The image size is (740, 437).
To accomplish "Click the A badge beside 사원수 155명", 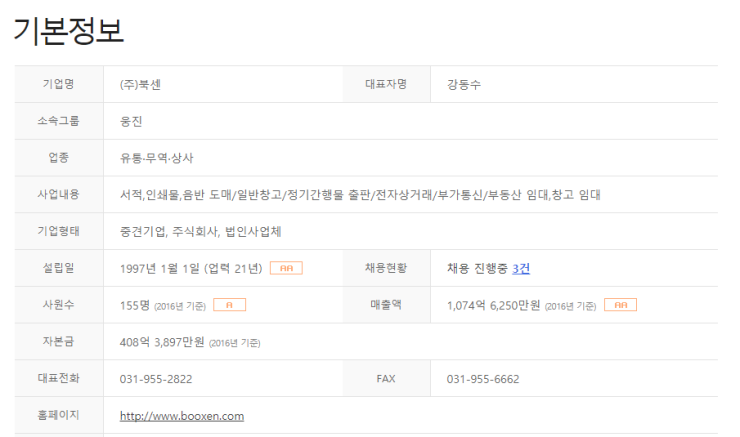I will coord(229,305).
